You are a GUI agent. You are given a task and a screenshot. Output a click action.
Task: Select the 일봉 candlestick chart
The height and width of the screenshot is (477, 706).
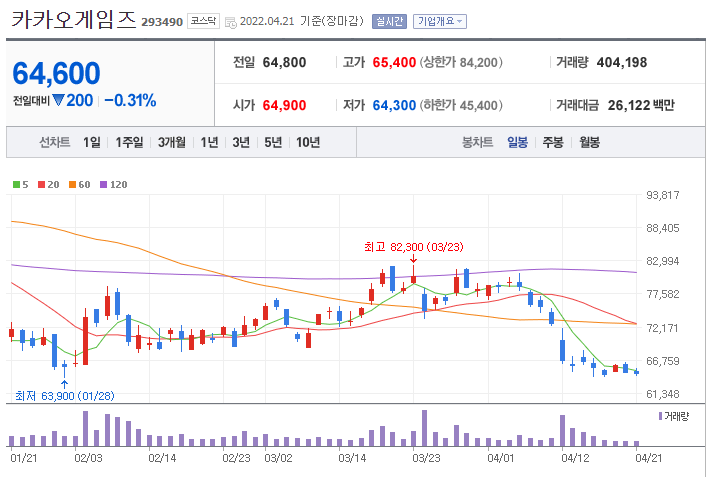point(517,142)
